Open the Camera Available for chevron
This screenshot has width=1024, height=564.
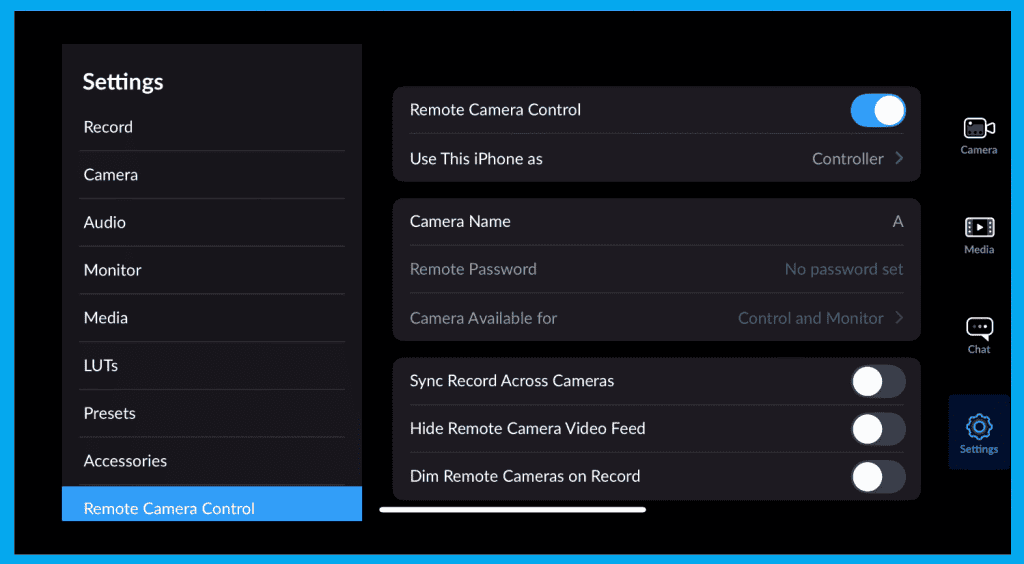click(899, 318)
